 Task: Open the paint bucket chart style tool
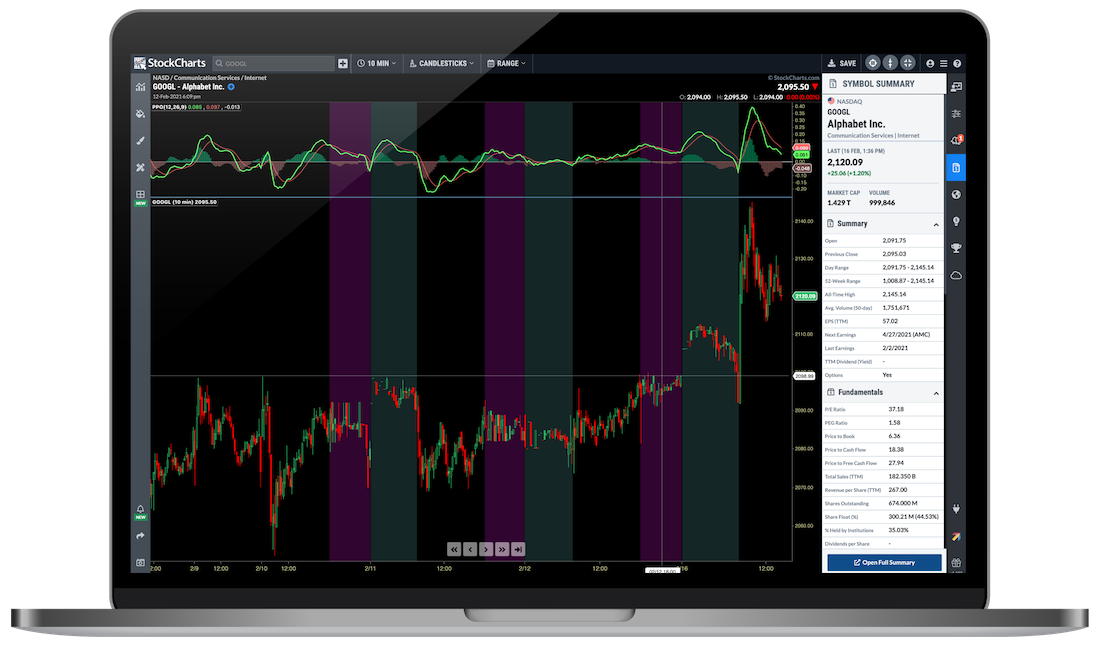pos(140,114)
